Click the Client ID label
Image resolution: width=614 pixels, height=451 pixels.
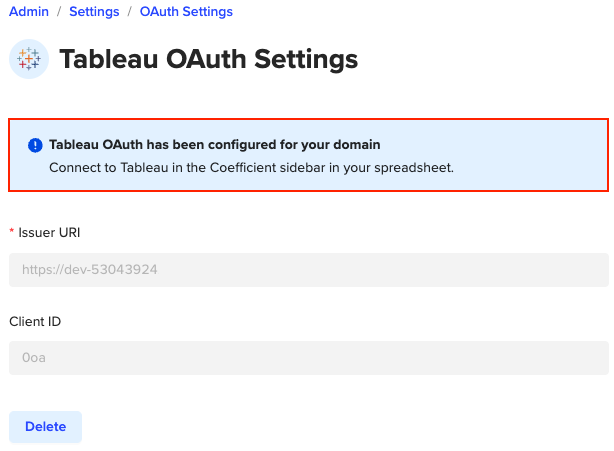click(37, 321)
